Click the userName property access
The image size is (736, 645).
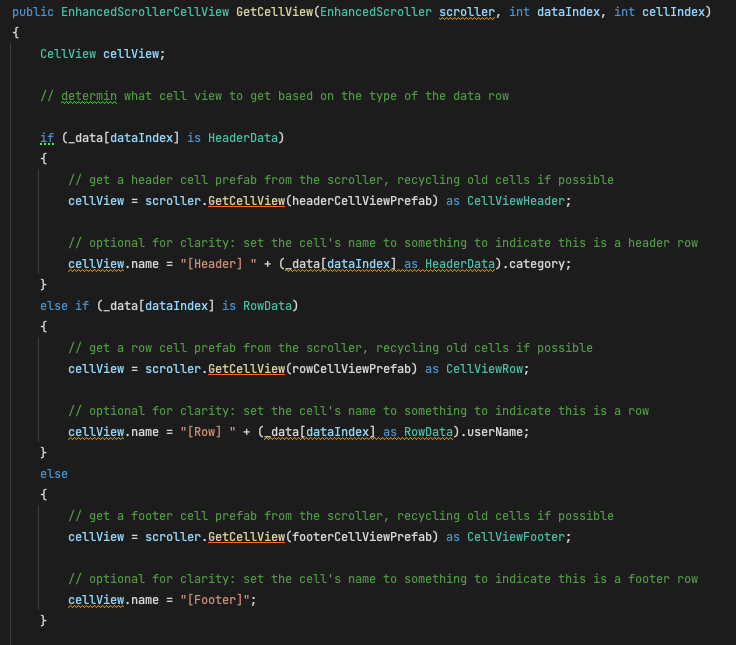(495, 432)
